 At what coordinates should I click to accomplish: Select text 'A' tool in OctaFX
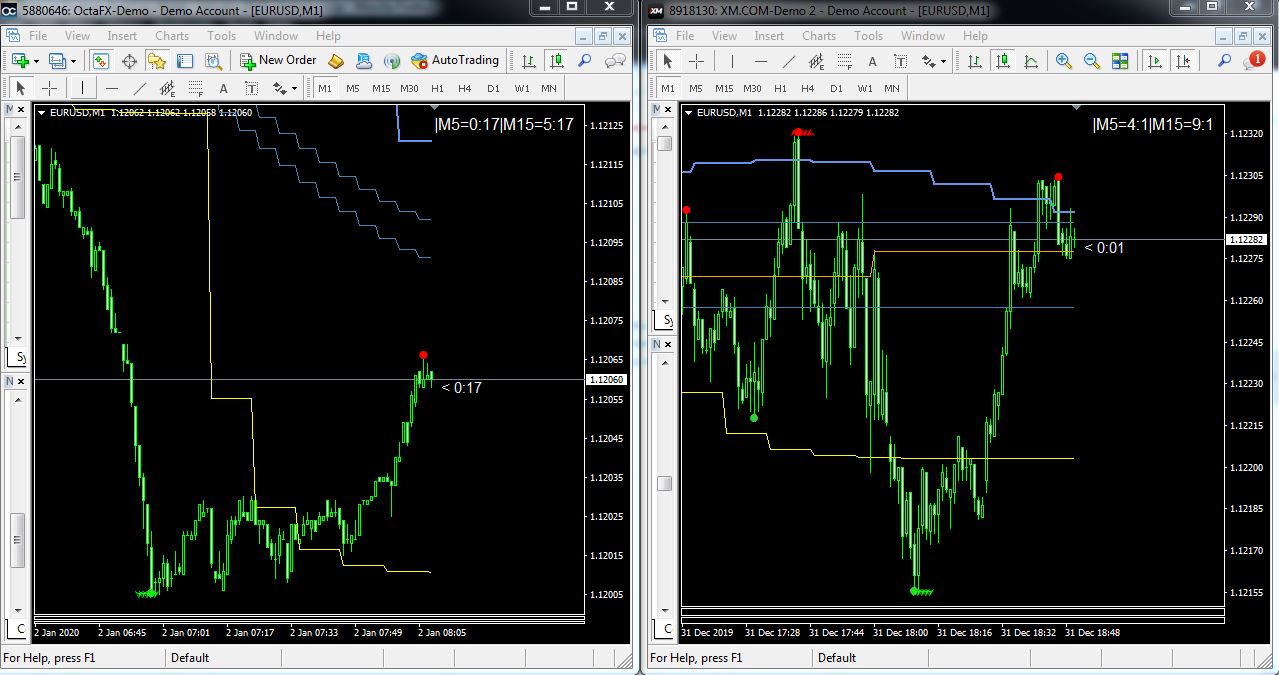(224, 88)
